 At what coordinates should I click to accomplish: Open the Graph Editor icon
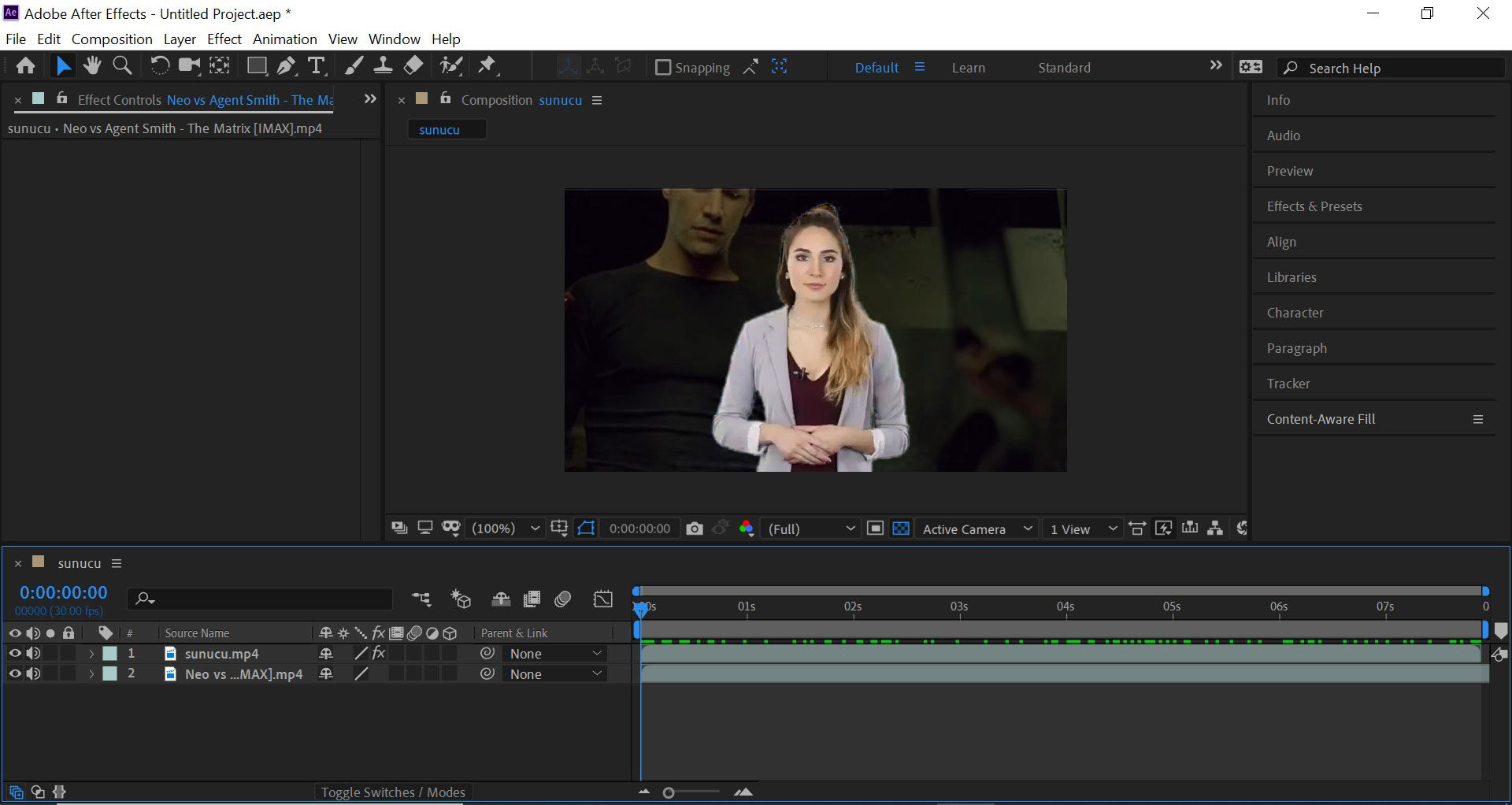click(602, 599)
